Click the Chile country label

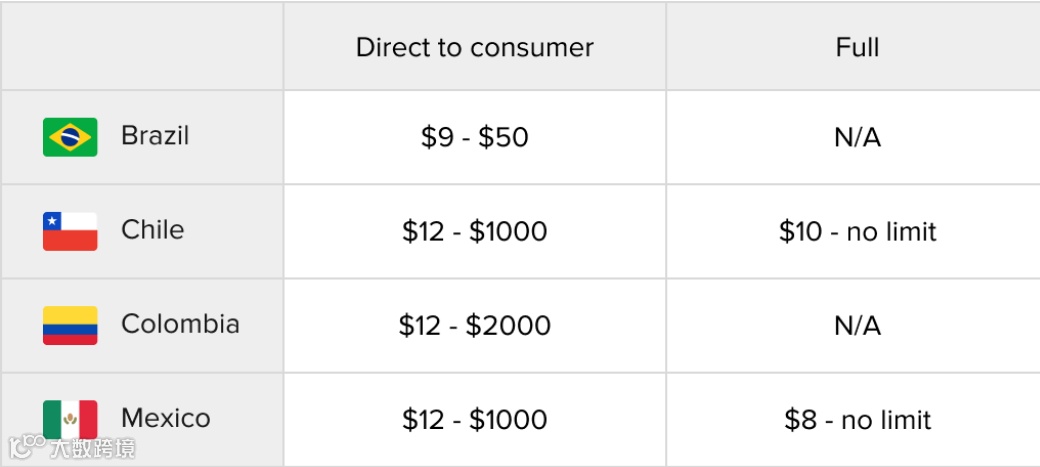click(153, 230)
